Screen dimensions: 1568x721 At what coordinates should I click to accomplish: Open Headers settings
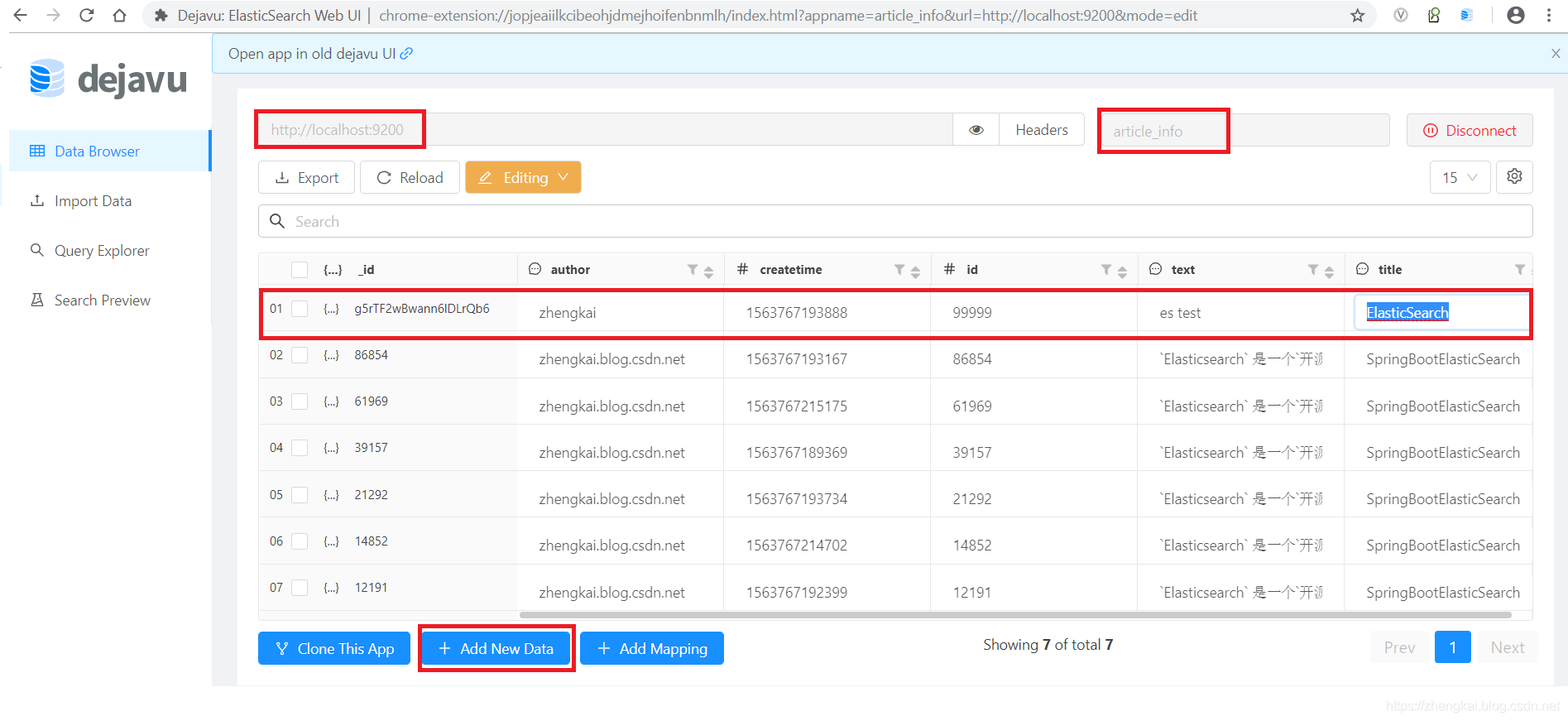point(1042,130)
